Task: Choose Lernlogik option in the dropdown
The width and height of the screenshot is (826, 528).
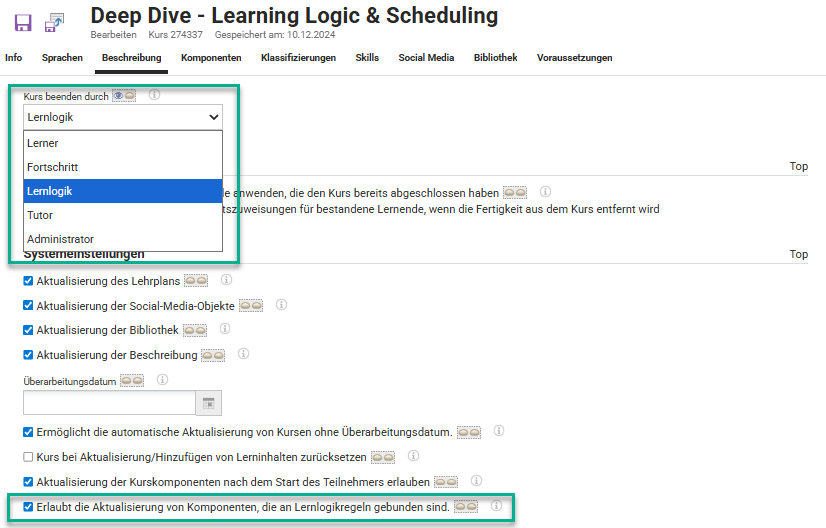Action: click(x=123, y=191)
